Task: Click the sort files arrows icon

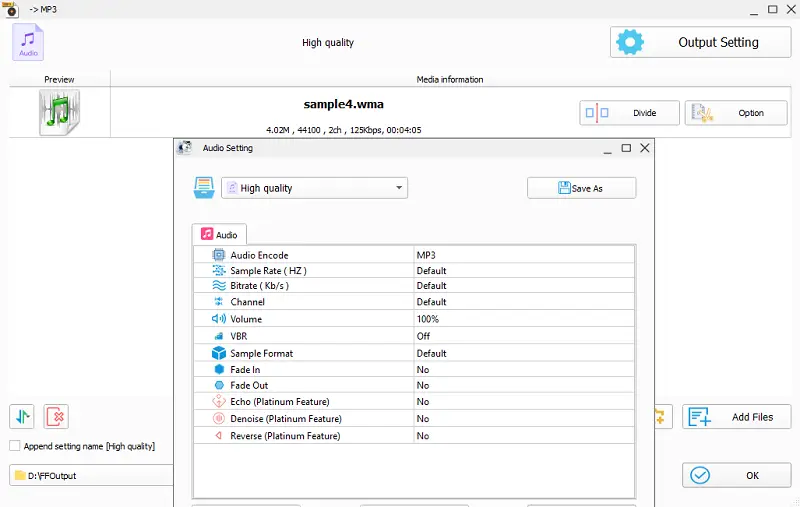Action: click(22, 417)
